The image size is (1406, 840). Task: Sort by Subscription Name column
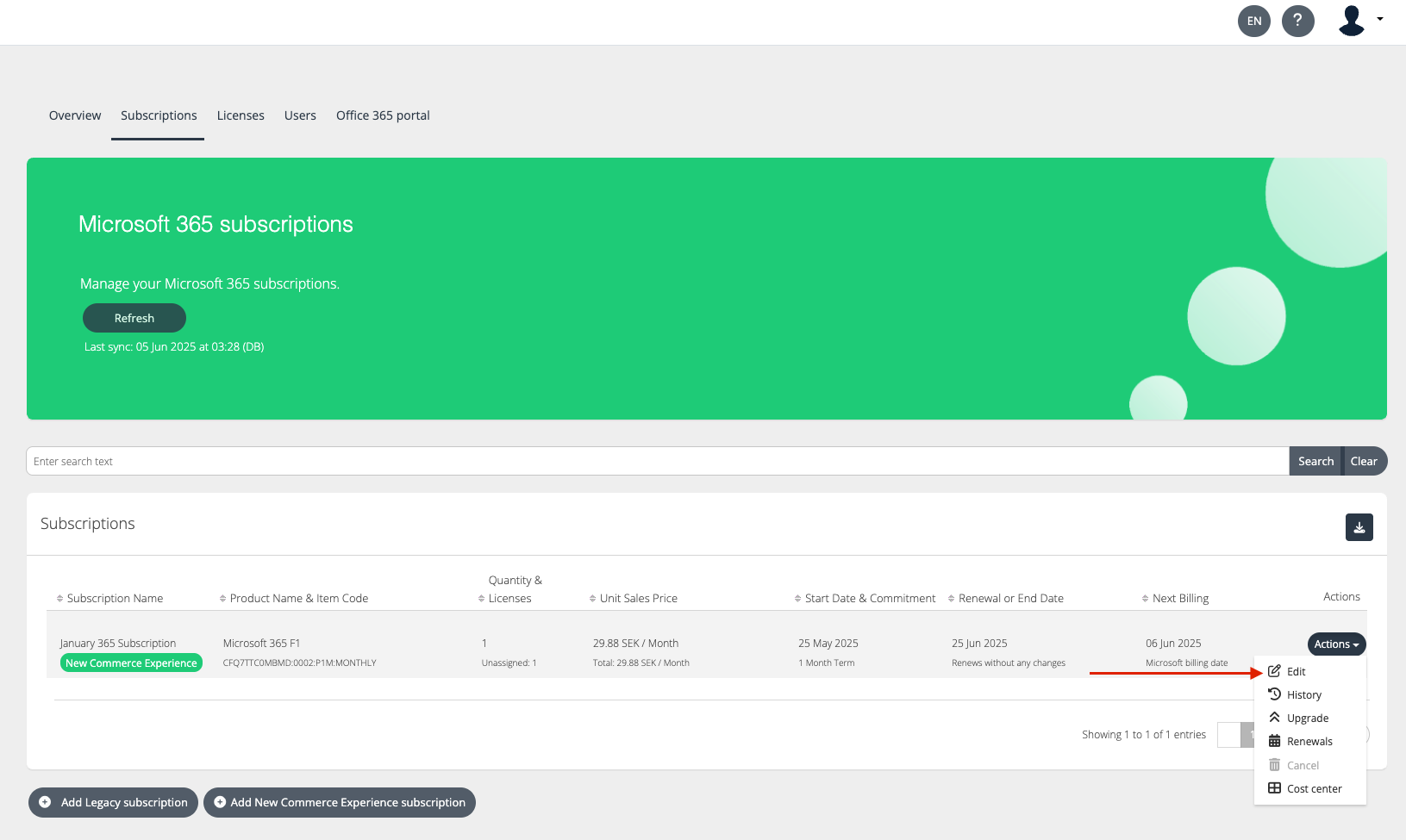click(114, 599)
